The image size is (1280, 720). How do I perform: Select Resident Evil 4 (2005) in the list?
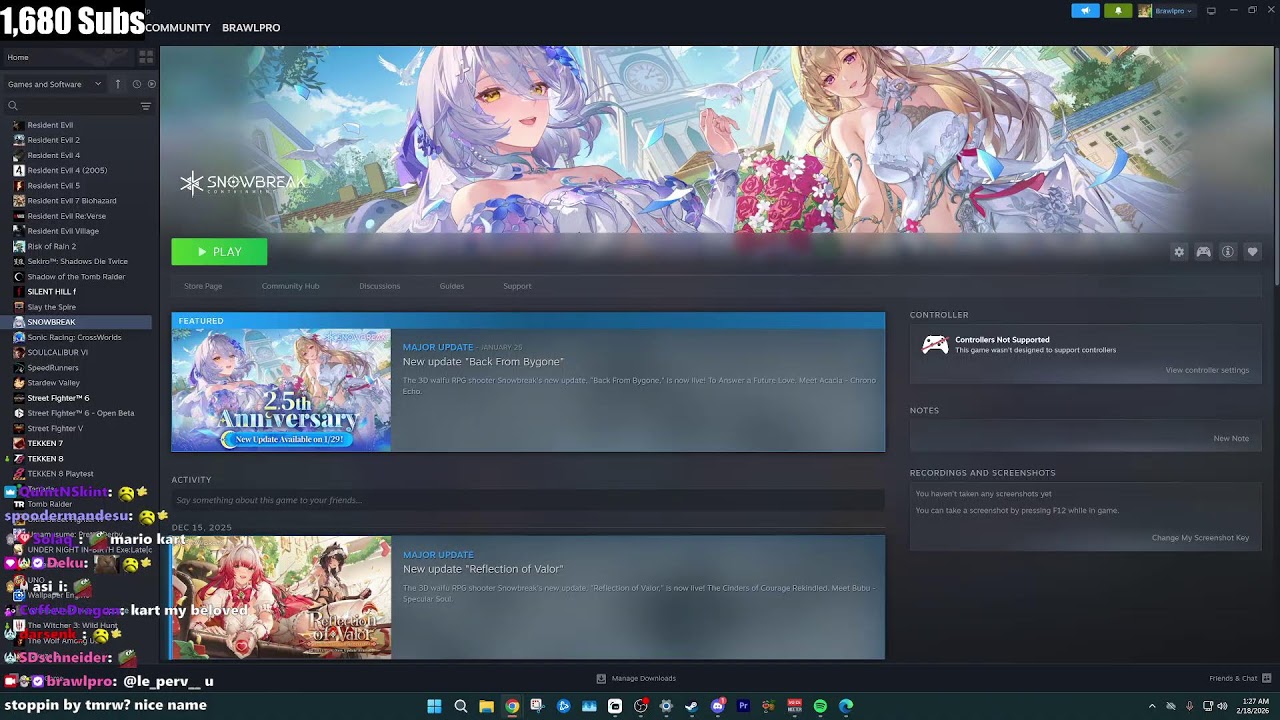click(67, 170)
